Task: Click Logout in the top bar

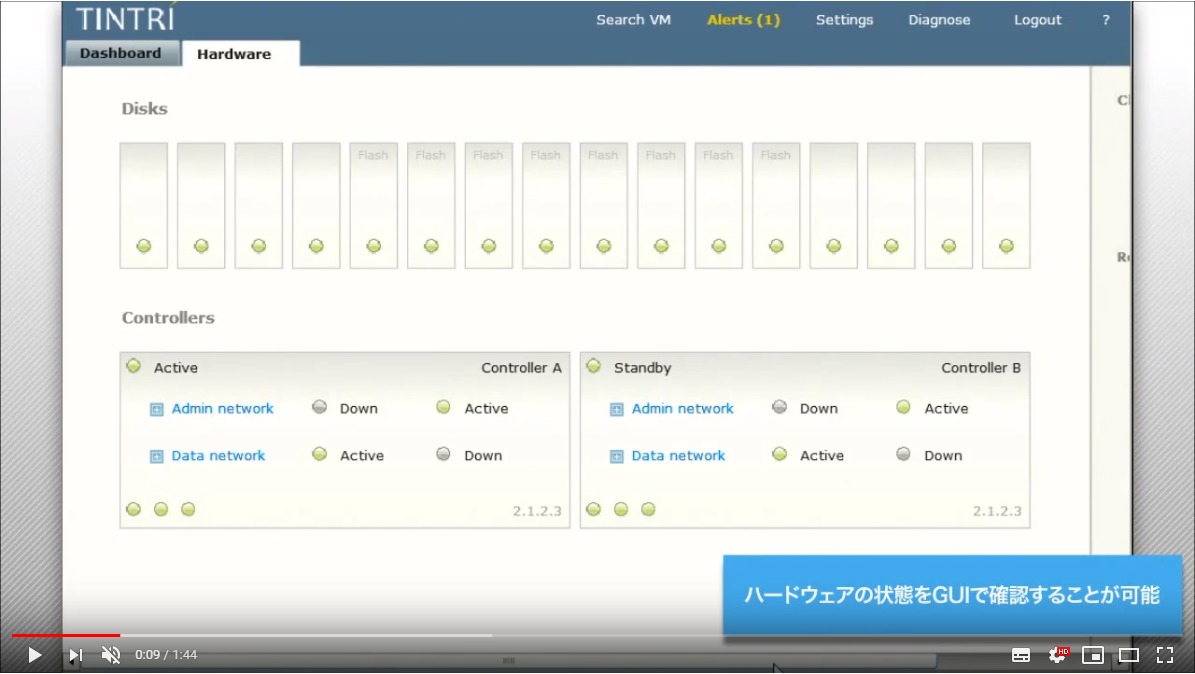Action: click(1037, 19)
